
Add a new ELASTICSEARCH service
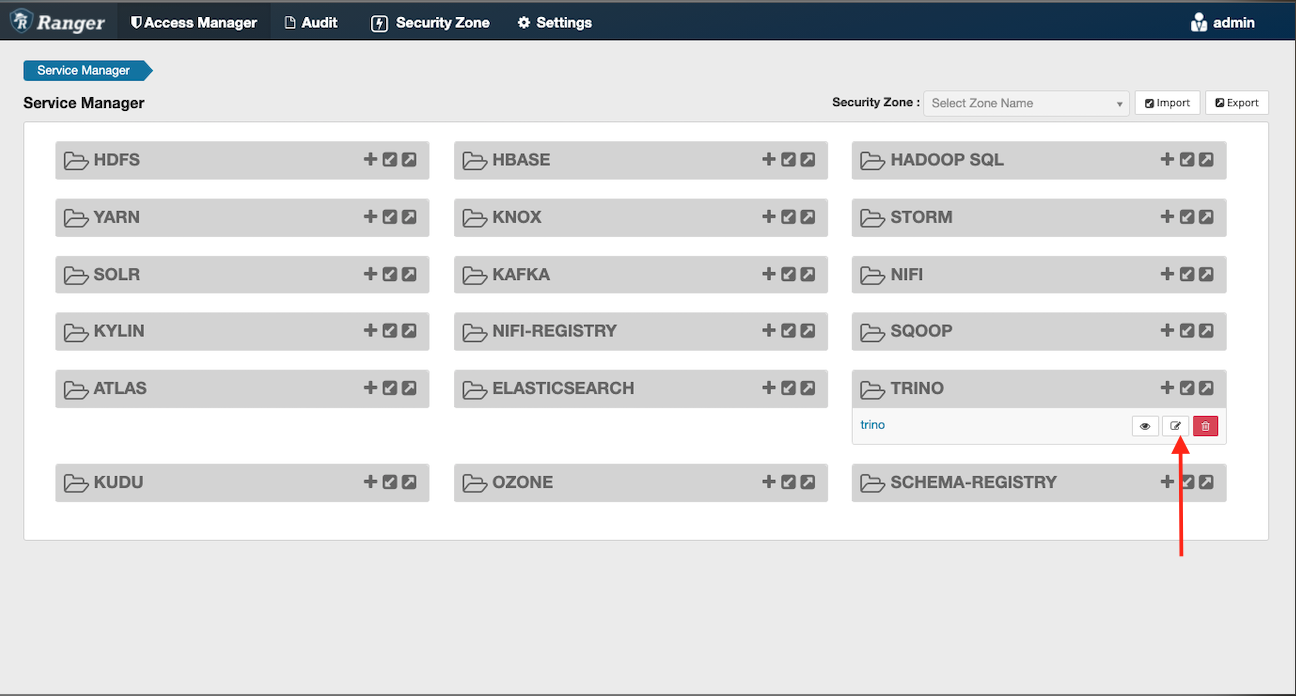[x=769, y=388]
